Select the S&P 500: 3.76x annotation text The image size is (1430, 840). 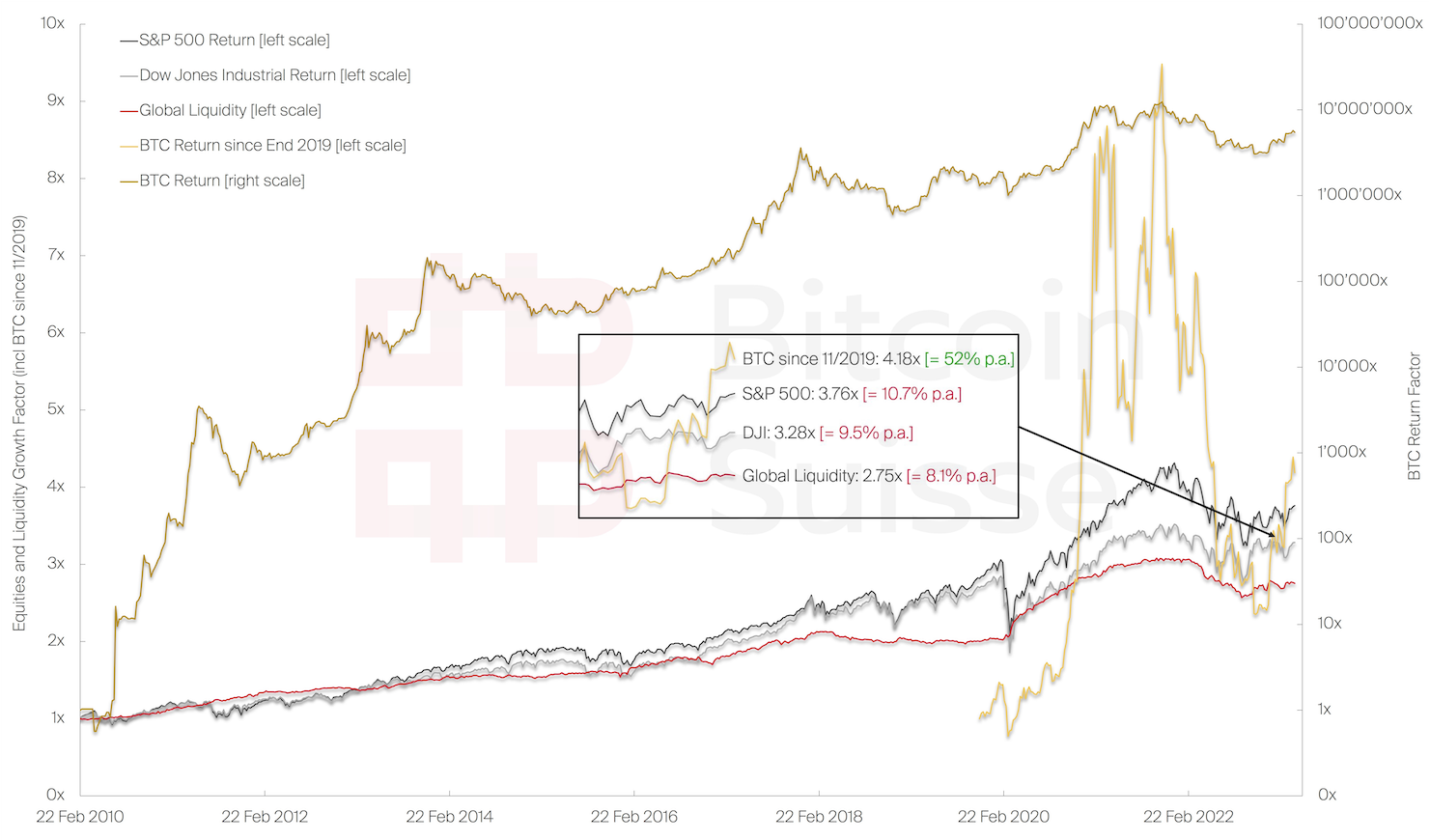(799, 394)
